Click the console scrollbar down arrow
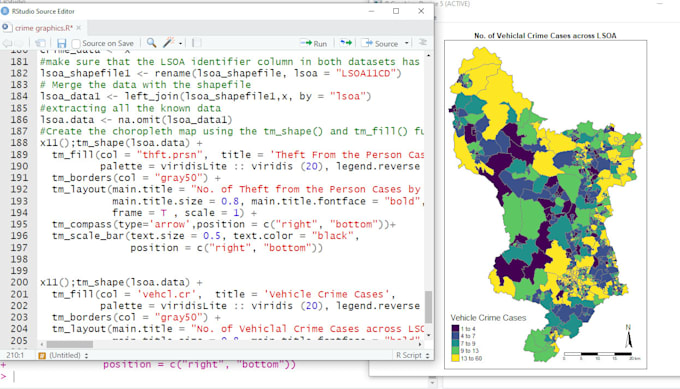The width and height of the screenshot is (680, 389). (432, 382)
